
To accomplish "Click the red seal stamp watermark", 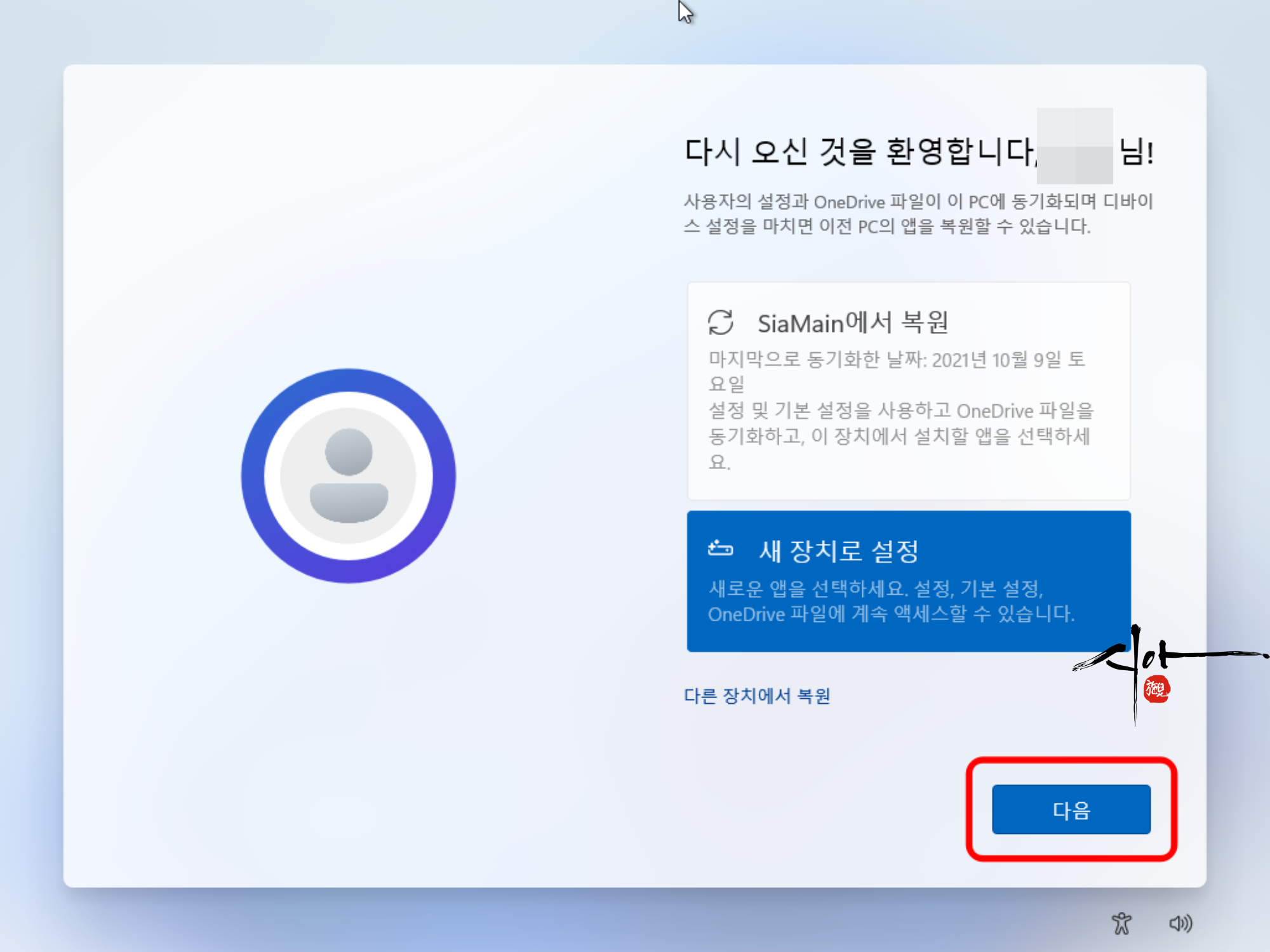I will pos(1156,689).
